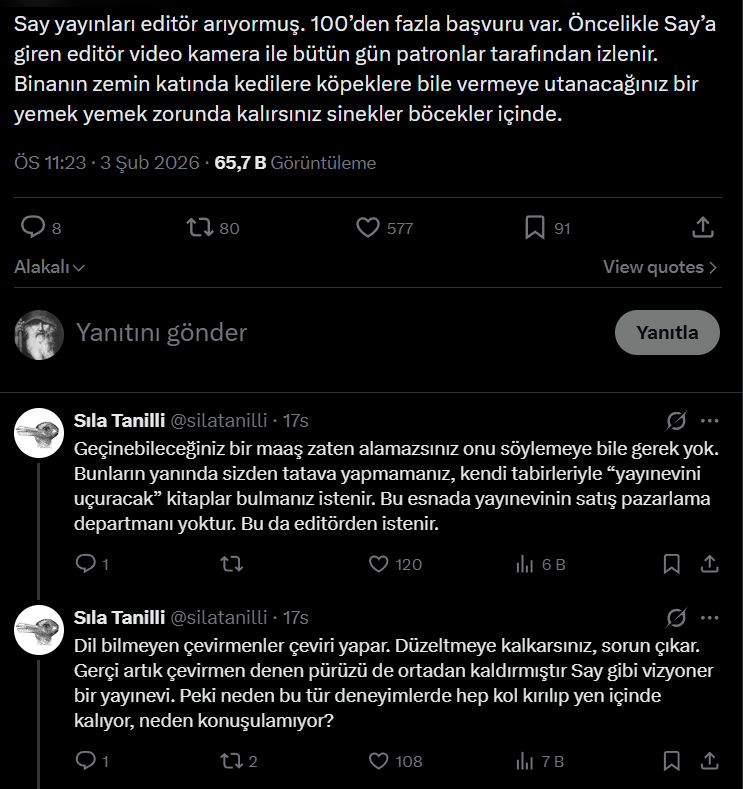Bookmark the main tweet with 91 bookmarks
The image size is (743, 789).
[535, 228]
